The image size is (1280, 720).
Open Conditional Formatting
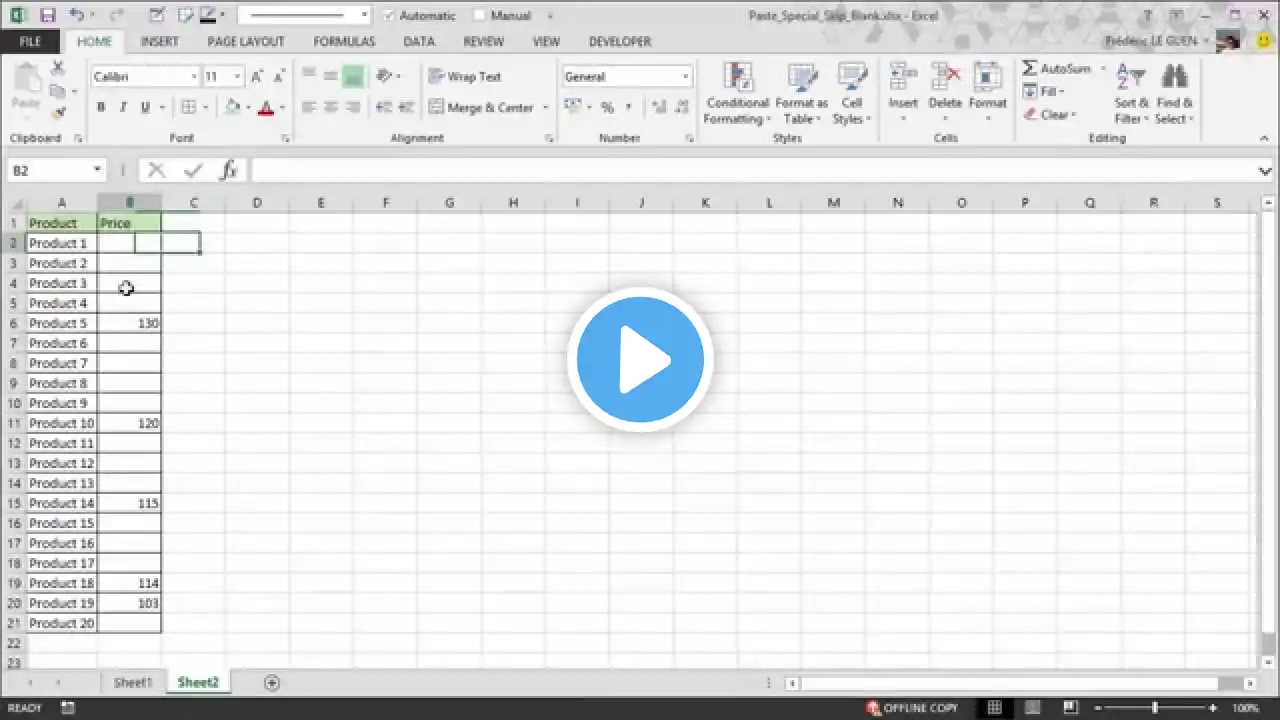tap(736, 94)
